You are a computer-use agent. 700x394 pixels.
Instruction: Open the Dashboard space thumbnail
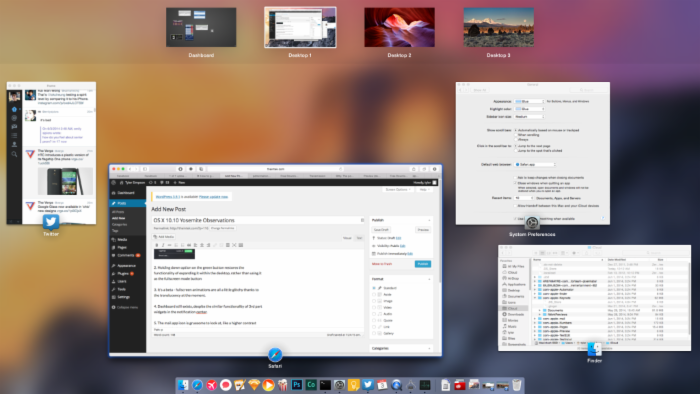pos(201,27)
